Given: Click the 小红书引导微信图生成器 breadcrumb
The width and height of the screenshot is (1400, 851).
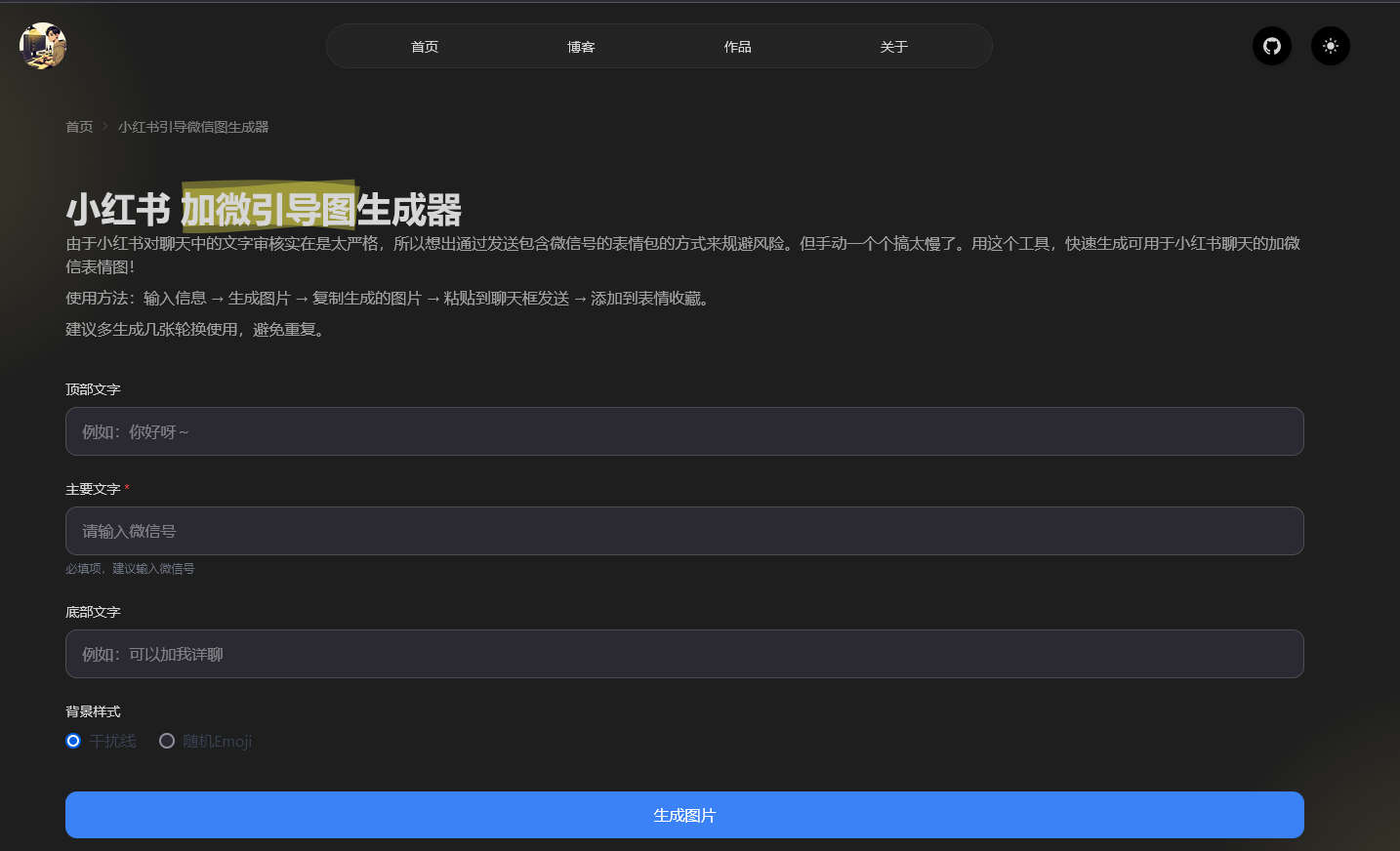Looking at the screenshot, I should pyautogui.click(x=193, y=127).
